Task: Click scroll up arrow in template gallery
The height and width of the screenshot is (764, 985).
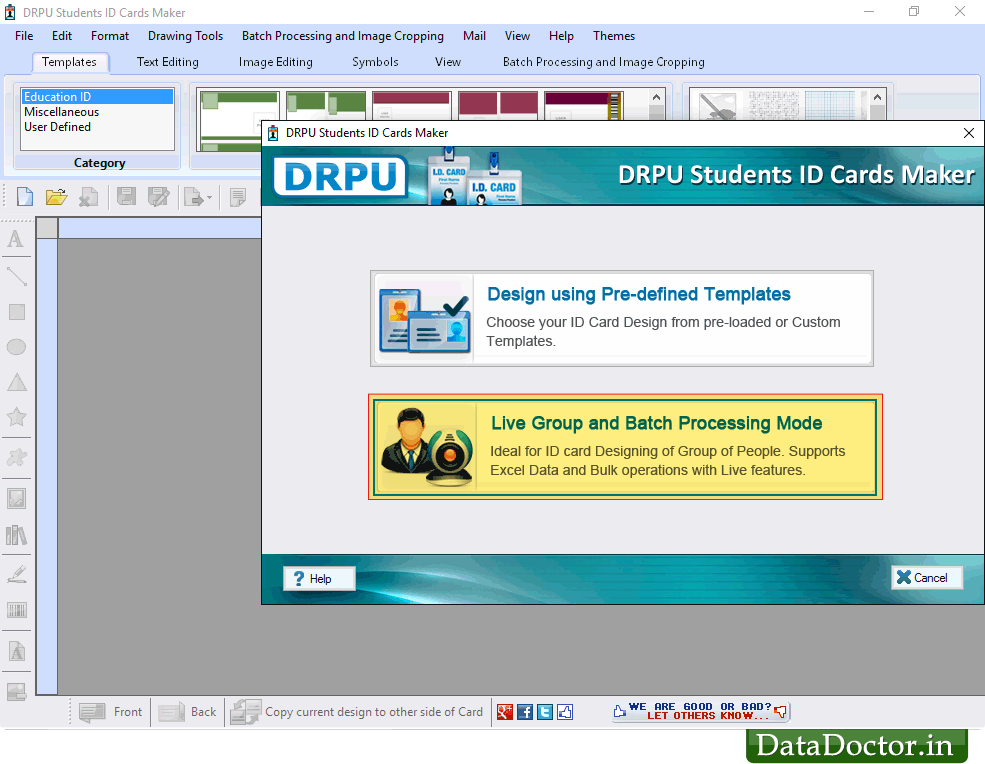Action: tap(656, 97)
